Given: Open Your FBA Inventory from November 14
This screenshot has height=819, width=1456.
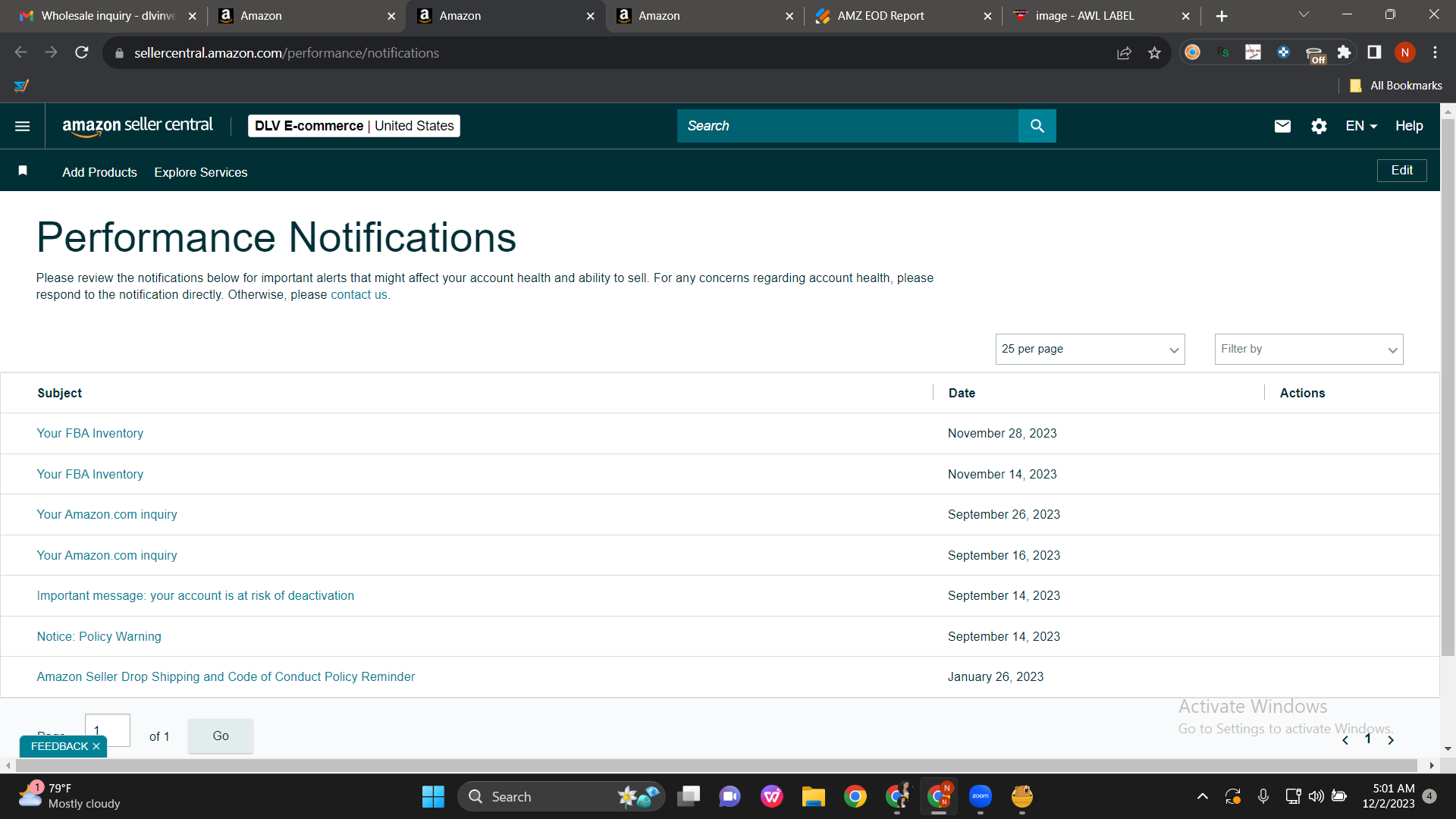Looking at the screenshot, I should pyautogui.click(x=89, y=474).
